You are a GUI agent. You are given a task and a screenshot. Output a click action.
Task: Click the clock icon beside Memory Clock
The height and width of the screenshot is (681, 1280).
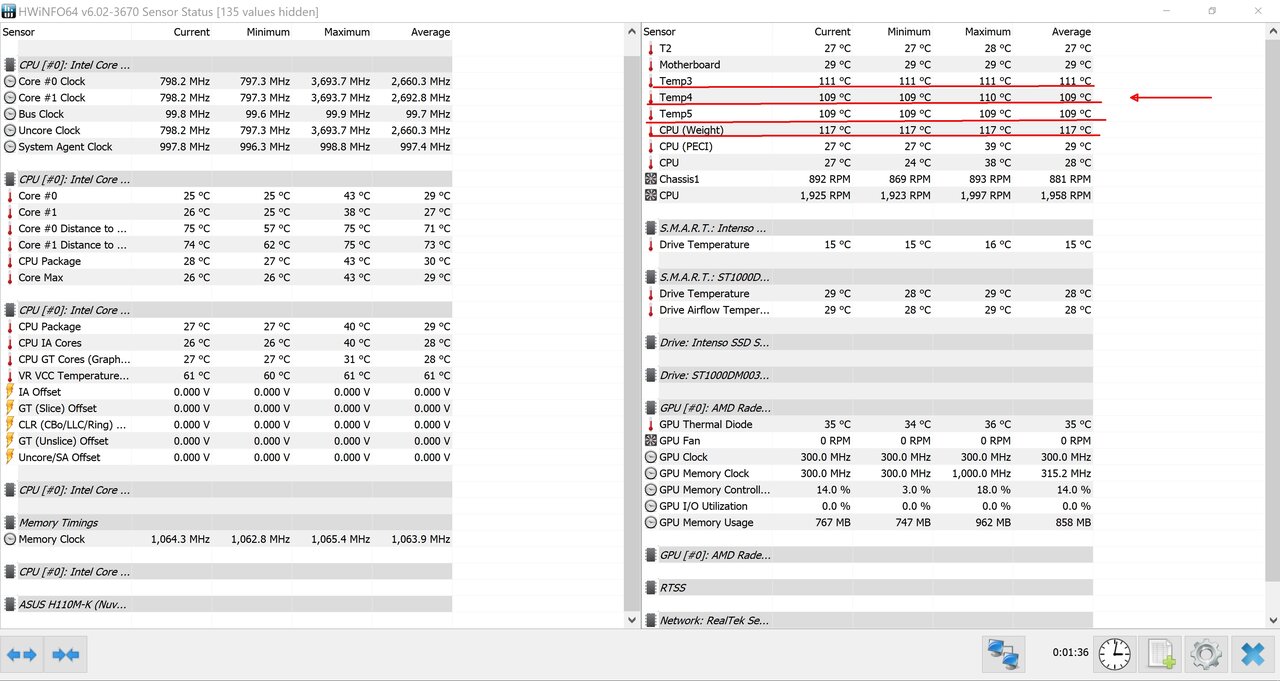click(x=10, y=539)
